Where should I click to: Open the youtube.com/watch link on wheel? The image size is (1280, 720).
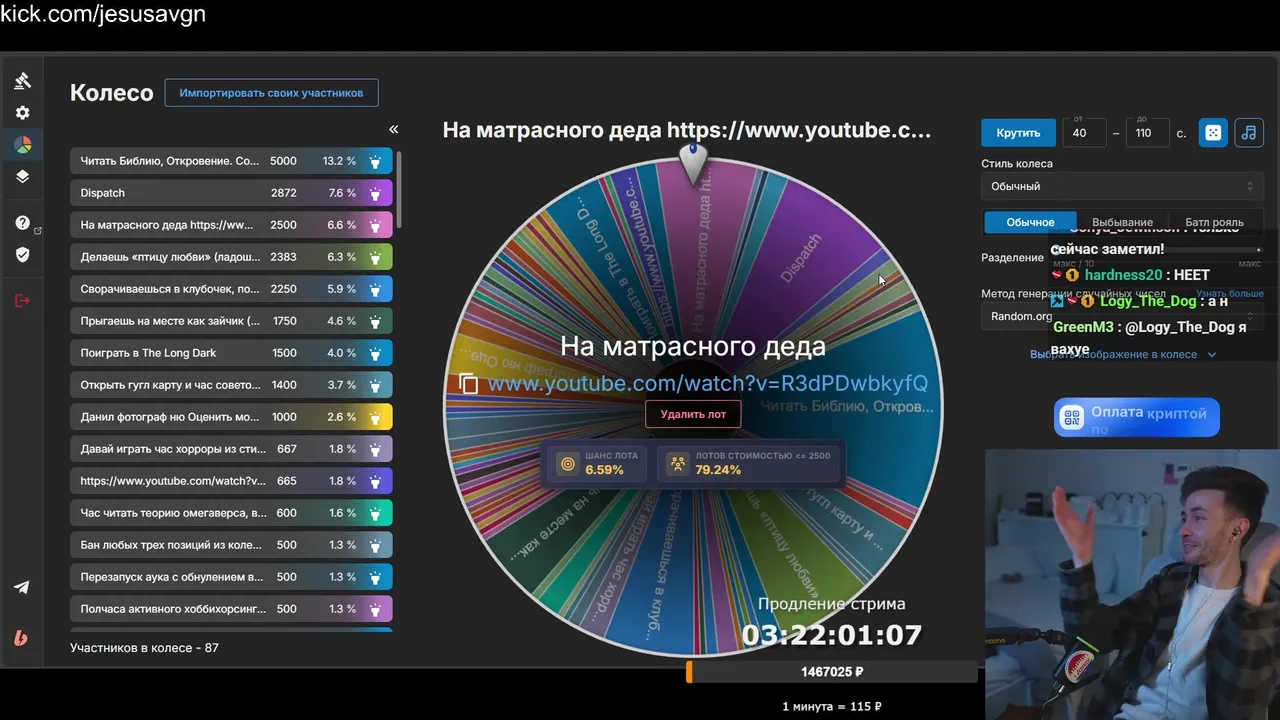(x=707, y=384)
